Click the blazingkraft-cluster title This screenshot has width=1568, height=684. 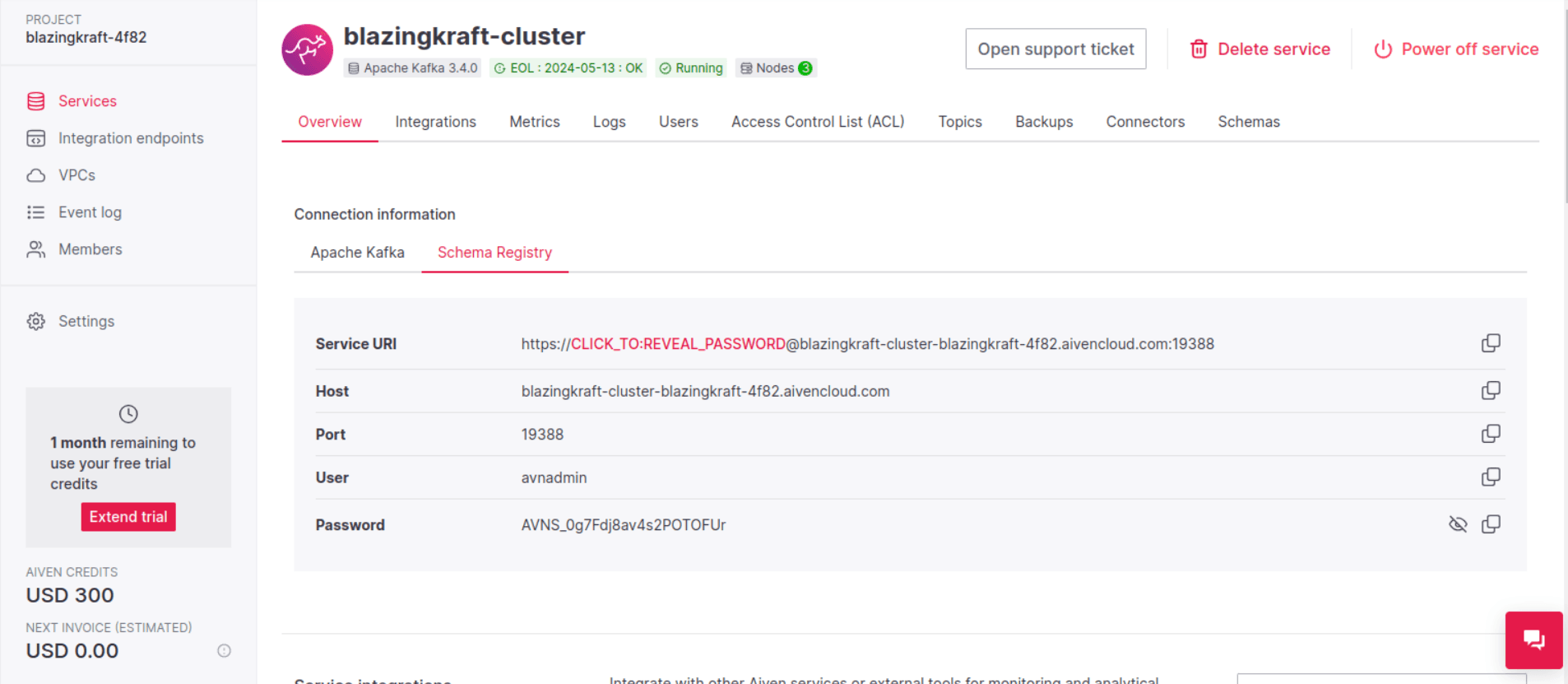[x=464, y=36]
